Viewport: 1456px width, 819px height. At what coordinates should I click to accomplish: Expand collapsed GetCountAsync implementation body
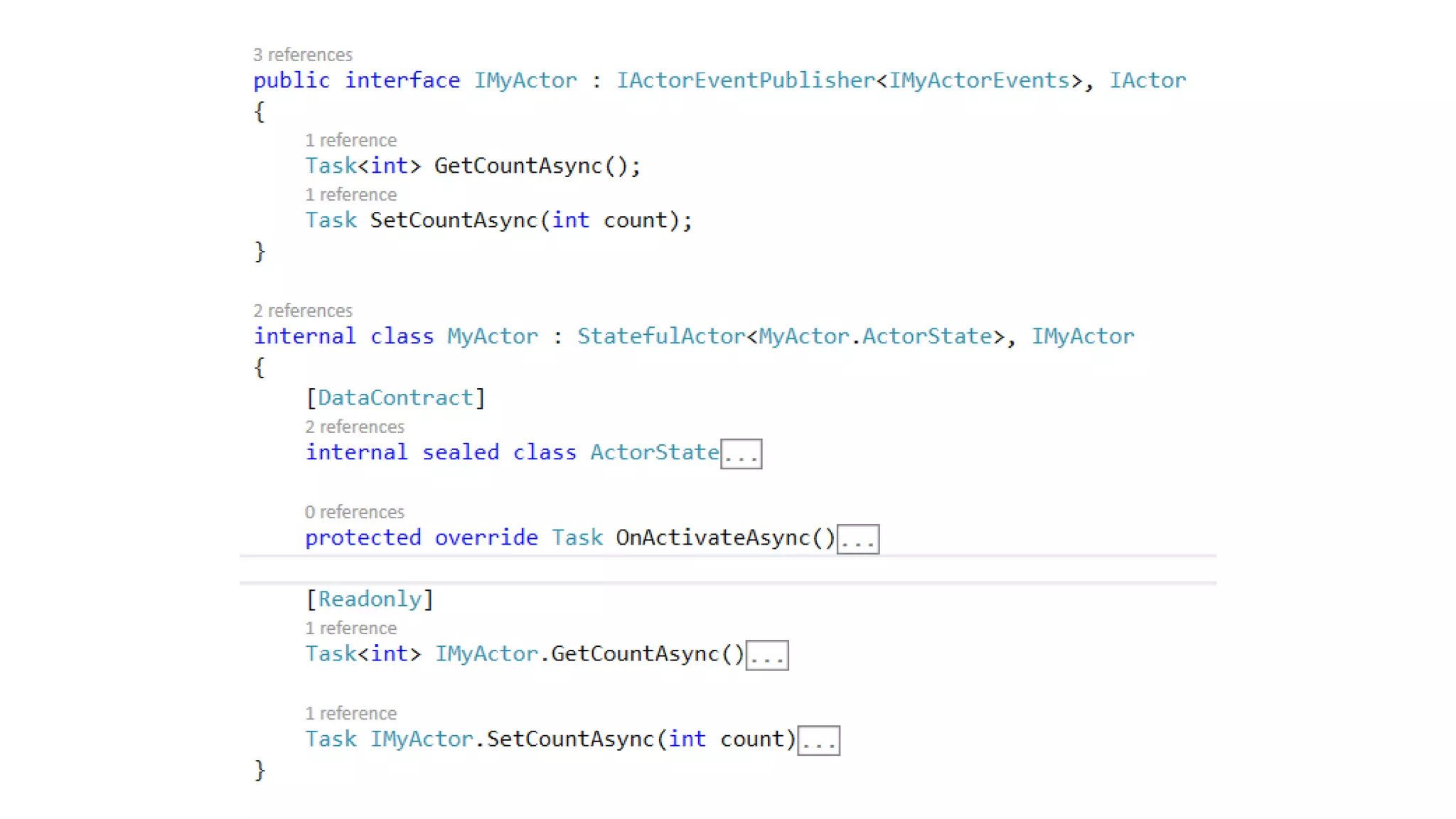click(x=766, y=655)
